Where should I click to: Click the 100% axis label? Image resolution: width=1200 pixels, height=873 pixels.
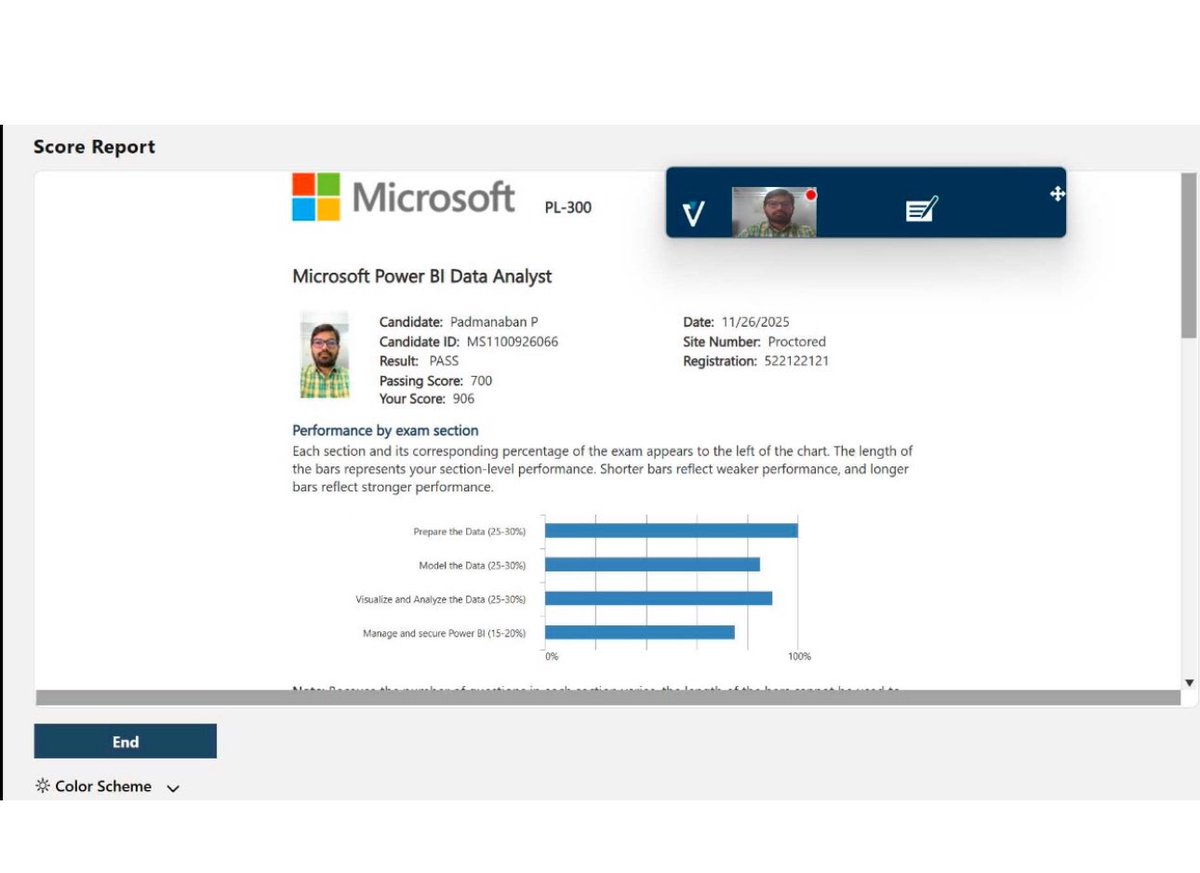click(x=799, y=657)
